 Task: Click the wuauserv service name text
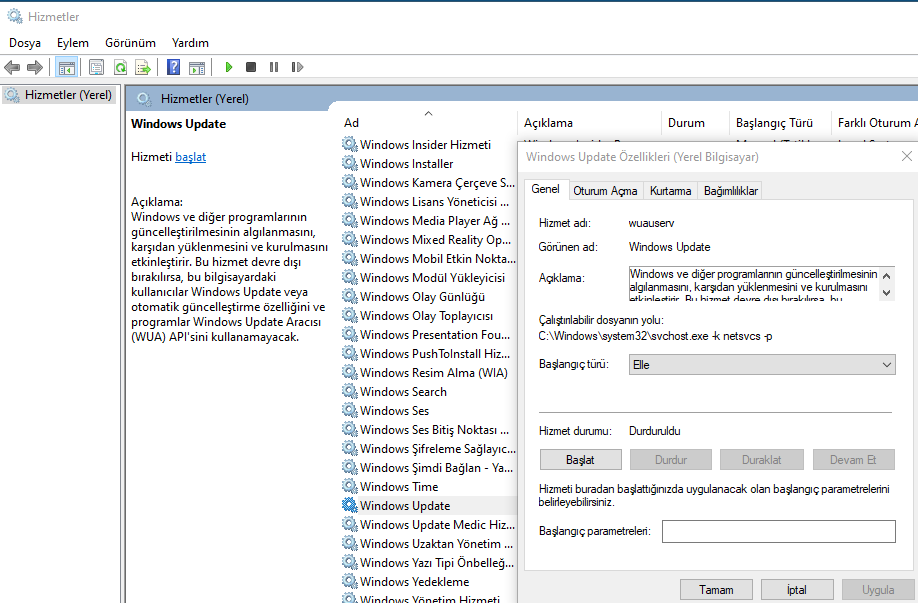click(x=652, y=223)
